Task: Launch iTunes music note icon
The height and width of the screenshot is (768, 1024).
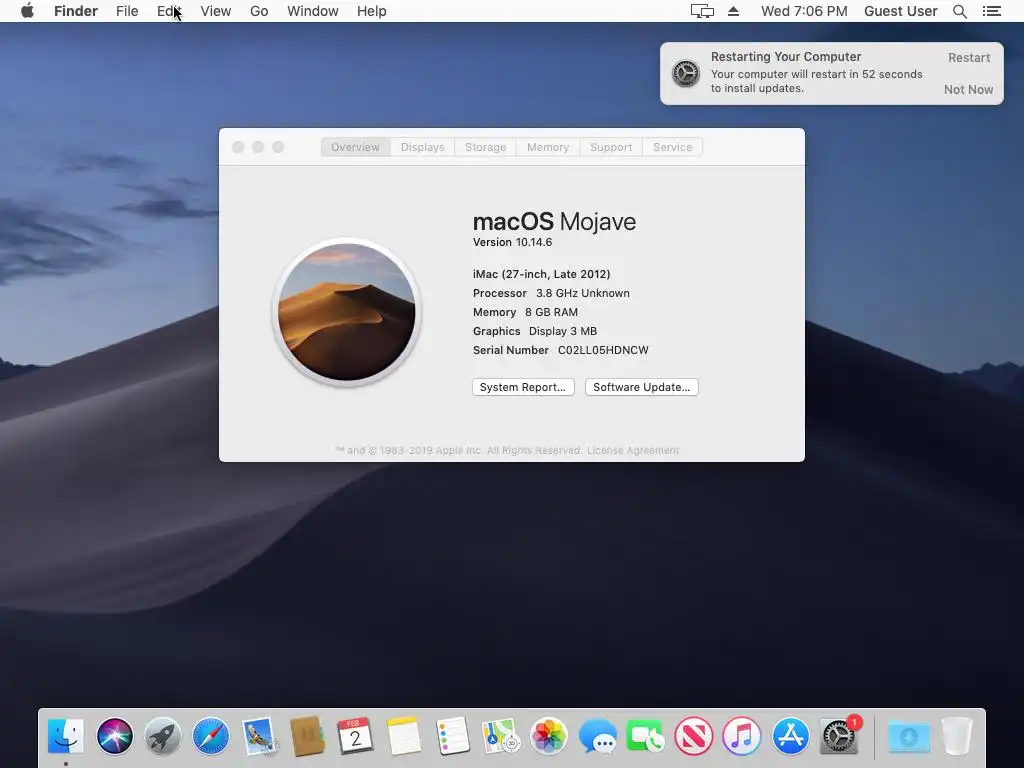Action: 742,736
